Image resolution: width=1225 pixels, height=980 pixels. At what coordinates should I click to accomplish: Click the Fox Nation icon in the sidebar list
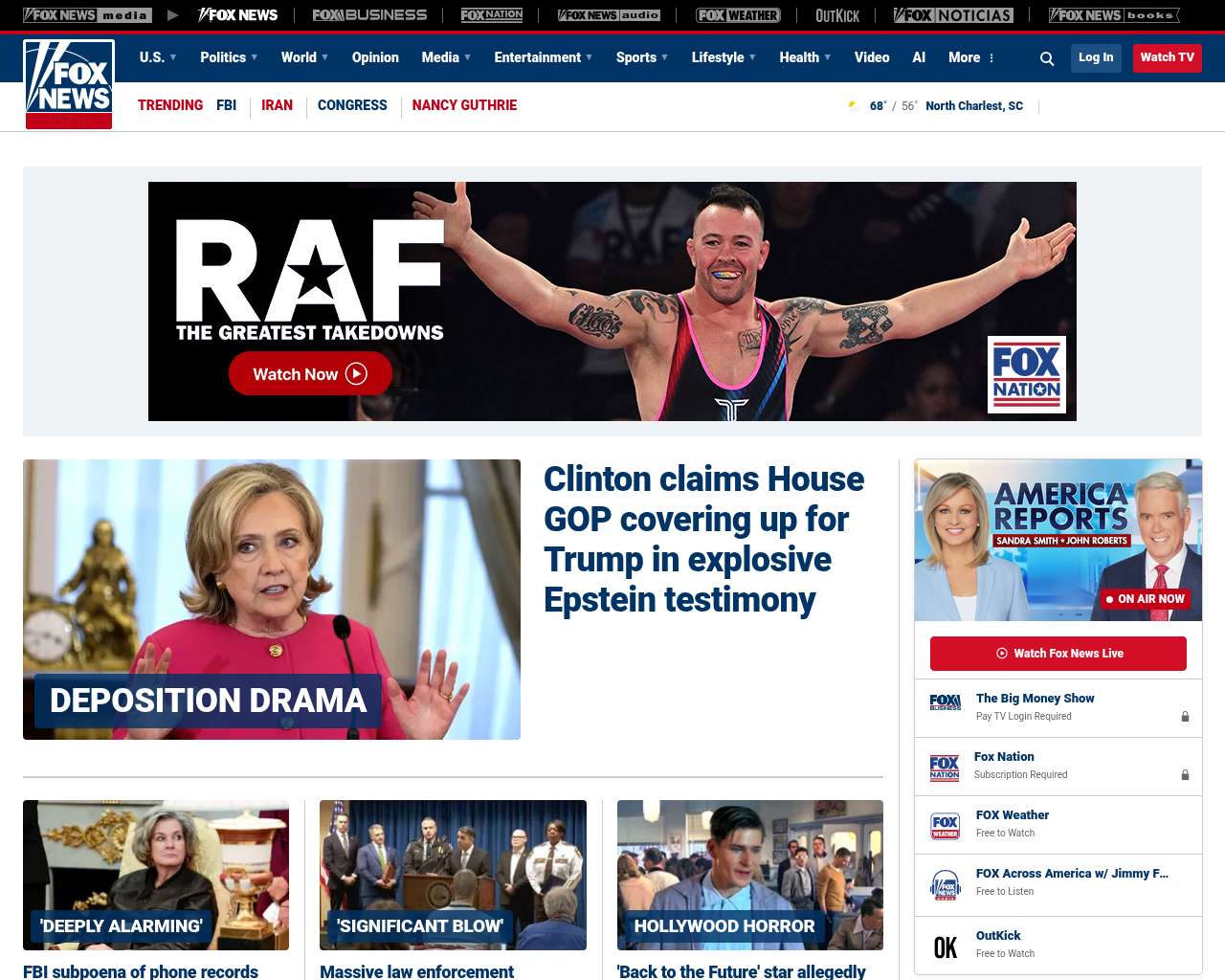tap(945, 768)
